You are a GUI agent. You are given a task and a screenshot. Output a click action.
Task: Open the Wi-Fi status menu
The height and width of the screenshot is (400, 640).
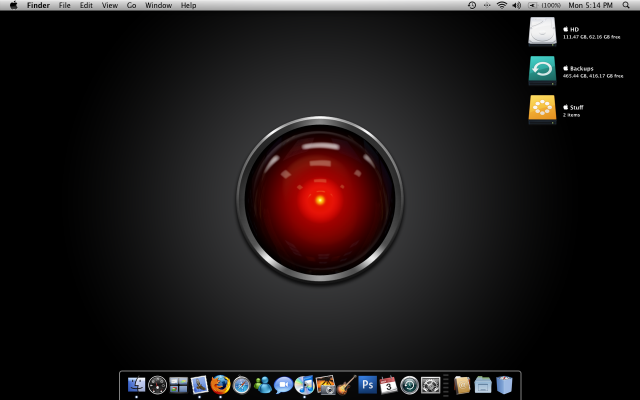point(502,5)
